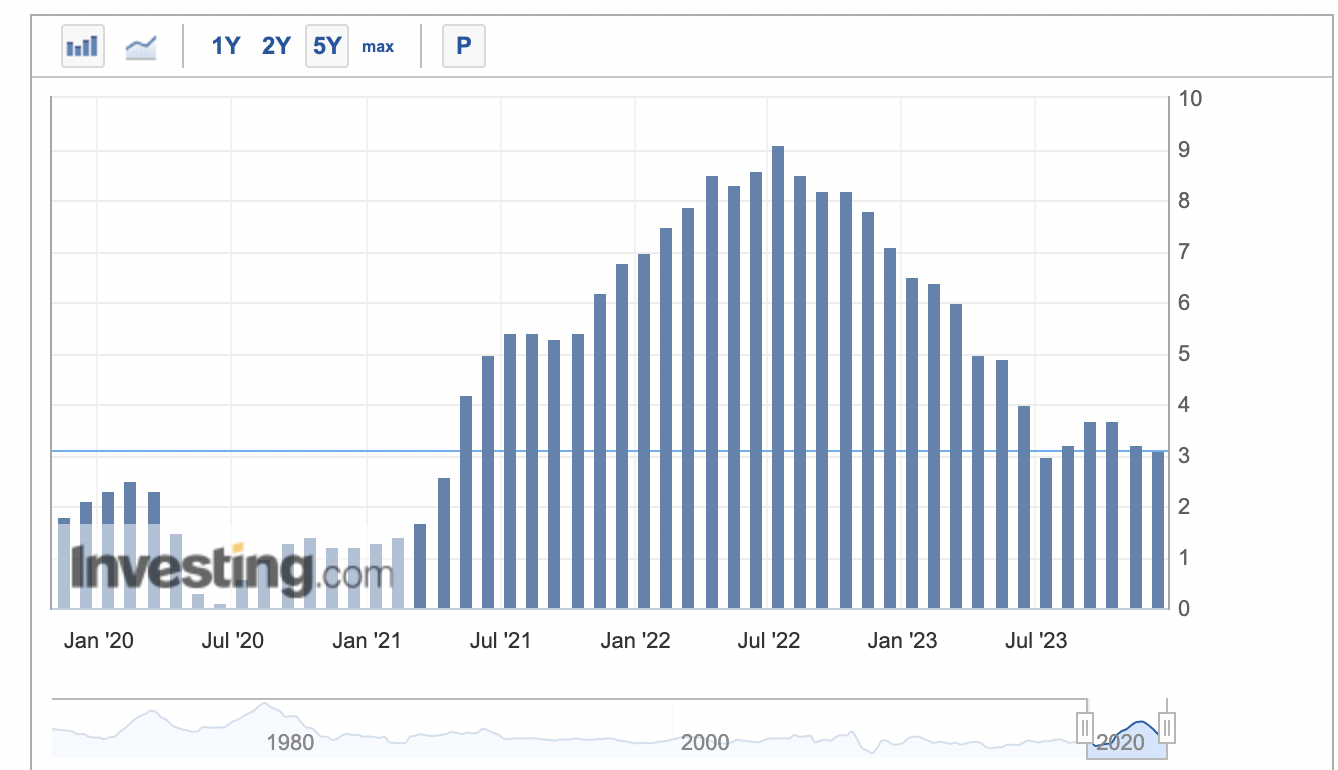
Task: Select the 2Y time range
Action: pyautogui.click(x=276, y=46)
